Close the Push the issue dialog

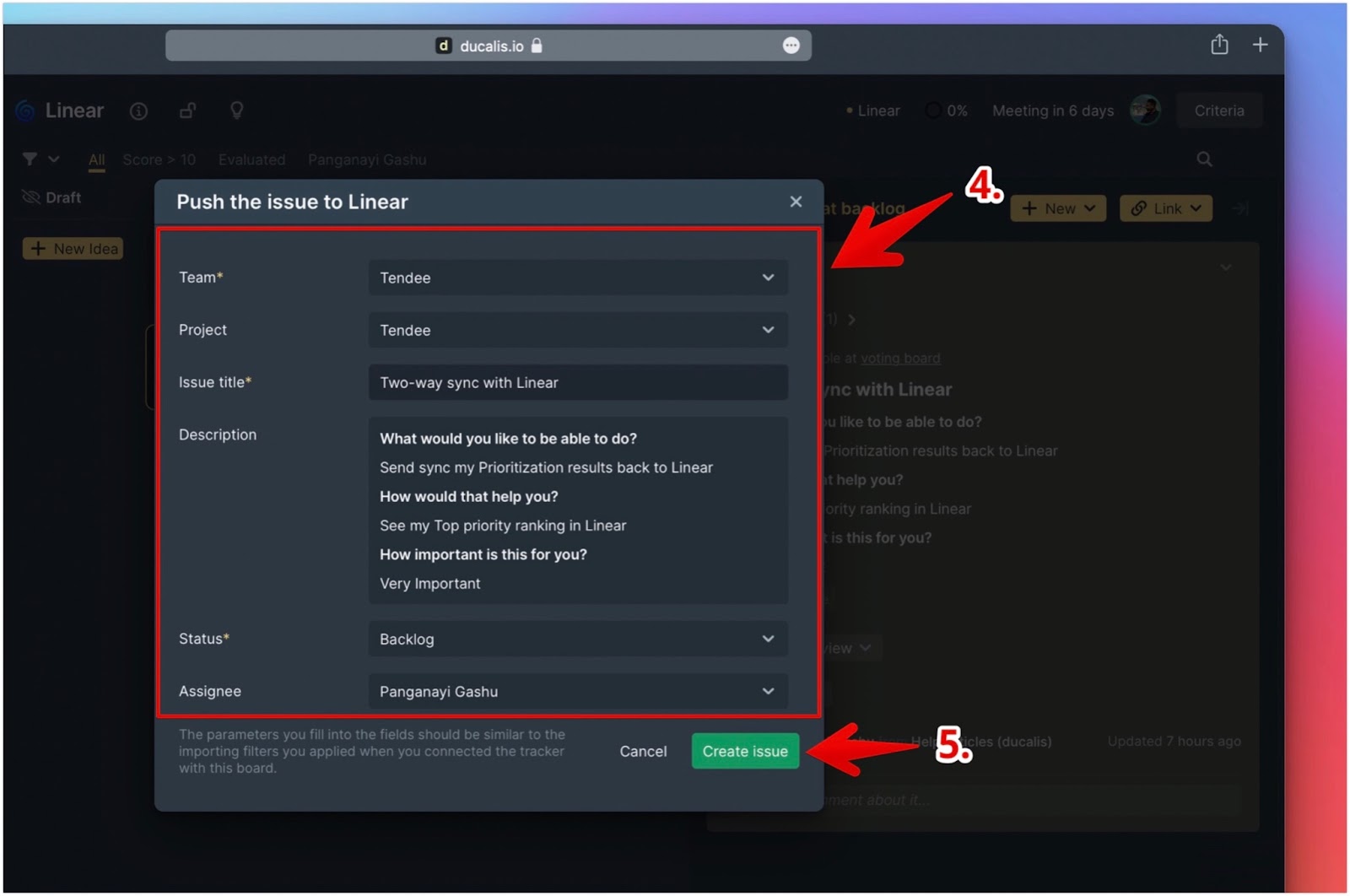[x=796, y=202]
